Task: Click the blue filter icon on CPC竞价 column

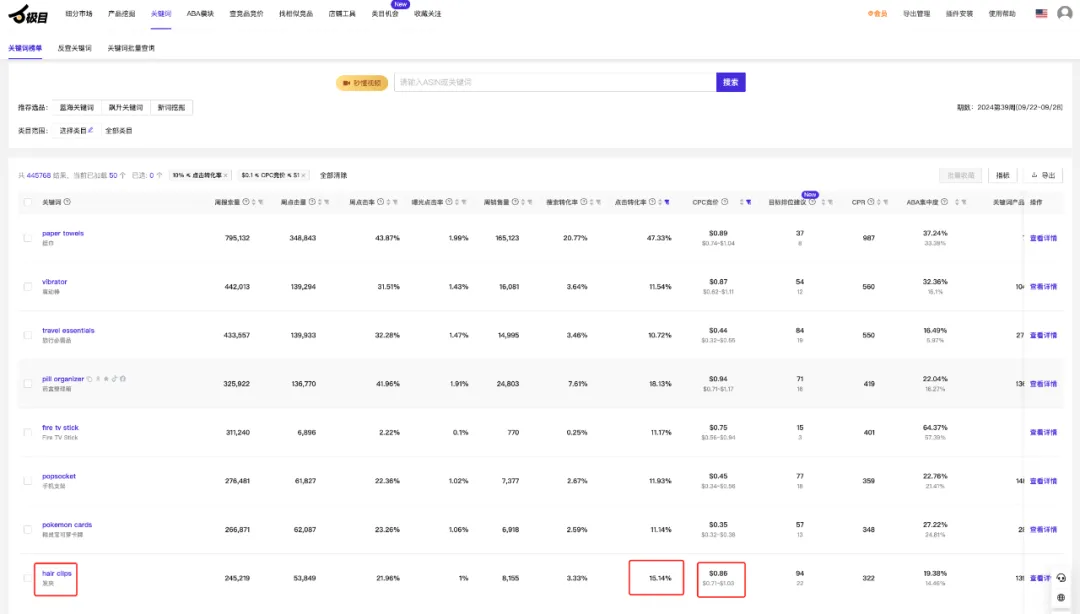Action: click(x=749, y=203)
